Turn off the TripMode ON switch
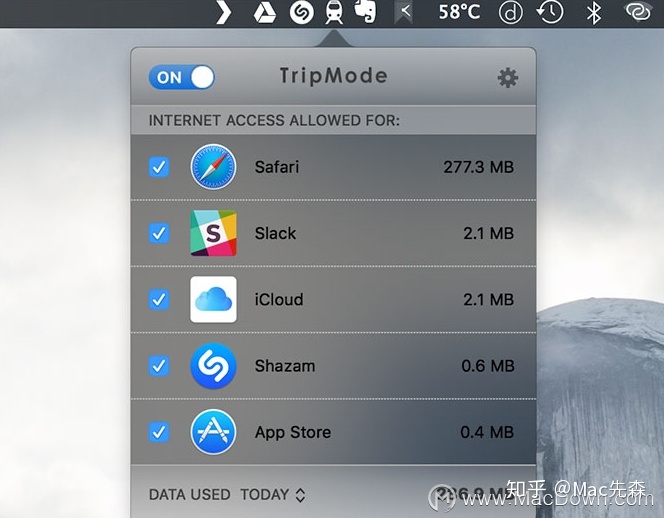 pyautogui.click(x=182, y=77)
